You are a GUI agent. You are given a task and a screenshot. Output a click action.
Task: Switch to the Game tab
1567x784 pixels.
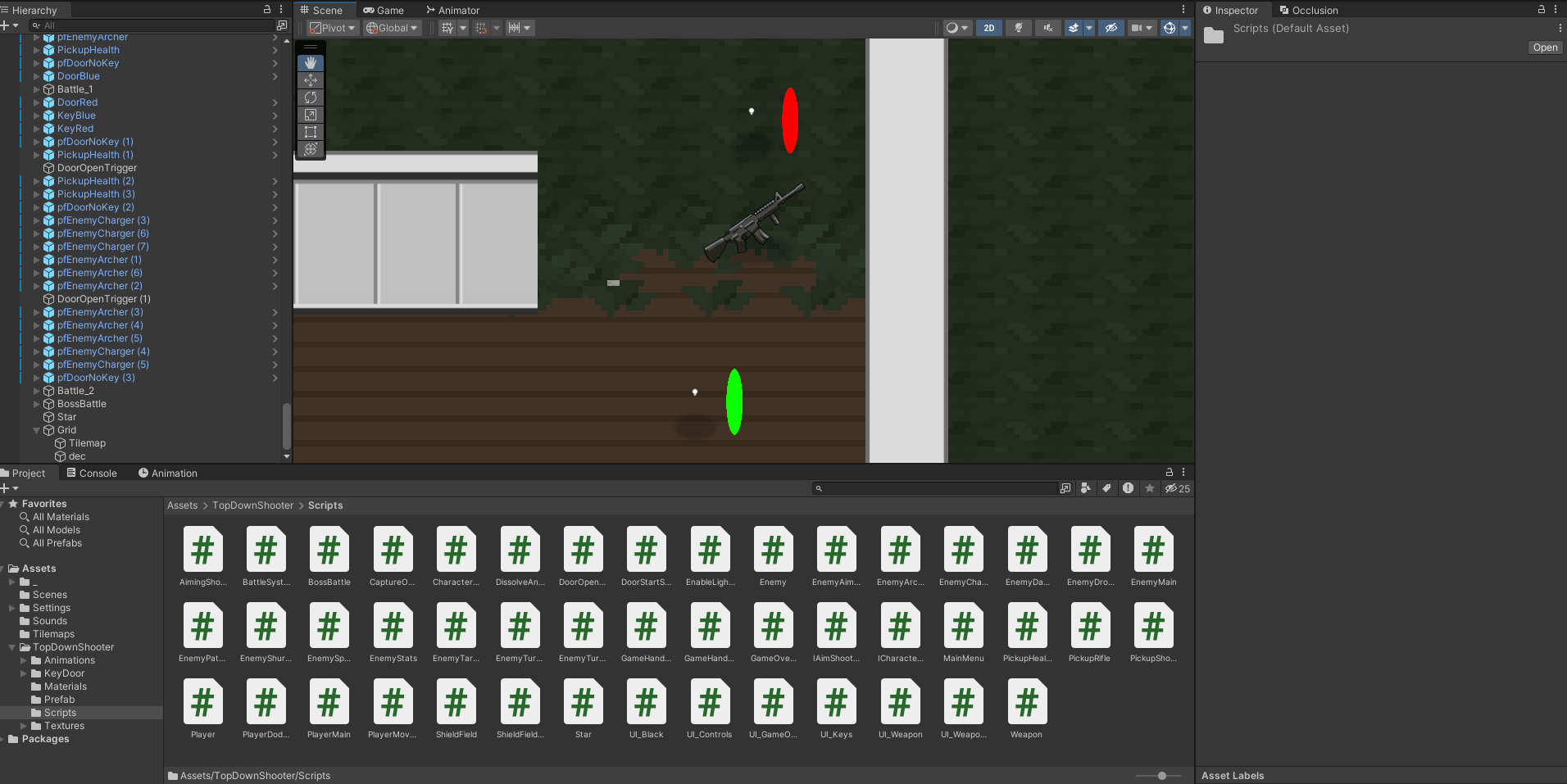(384, 10)
